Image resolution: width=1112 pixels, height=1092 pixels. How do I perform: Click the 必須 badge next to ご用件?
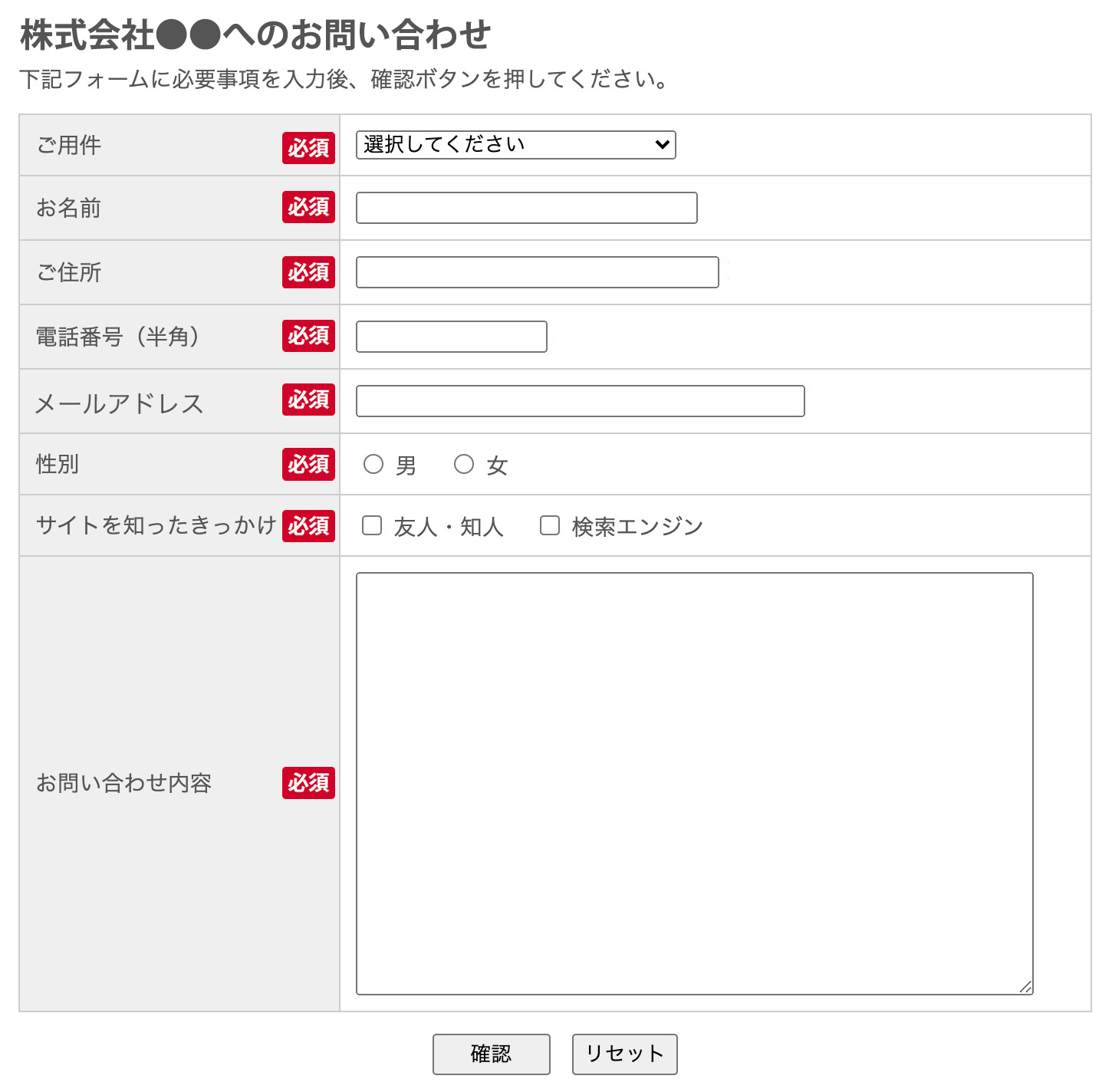(x=308, y=147)
